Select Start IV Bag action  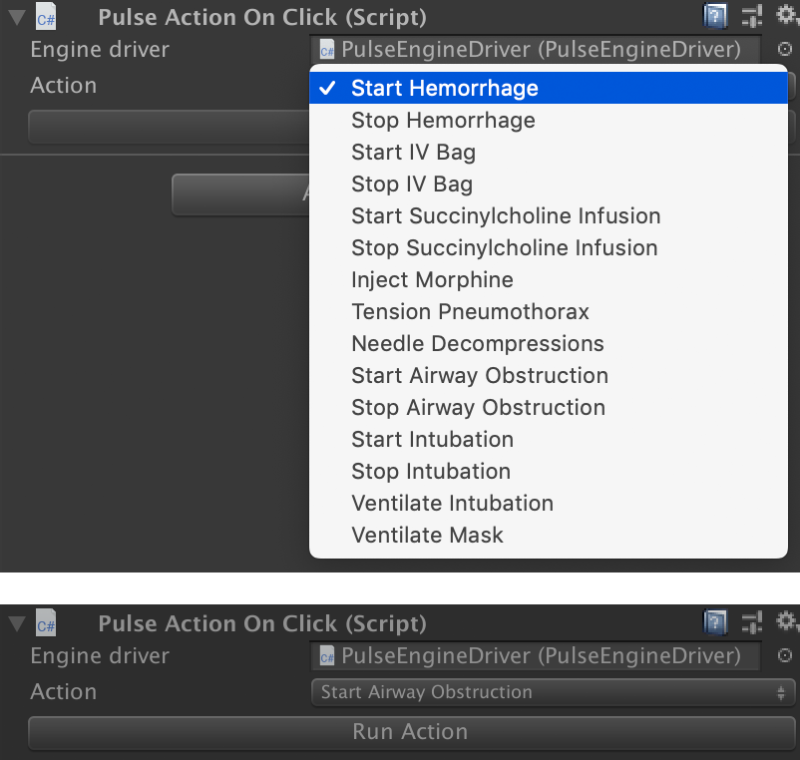(x=413, y=152)
